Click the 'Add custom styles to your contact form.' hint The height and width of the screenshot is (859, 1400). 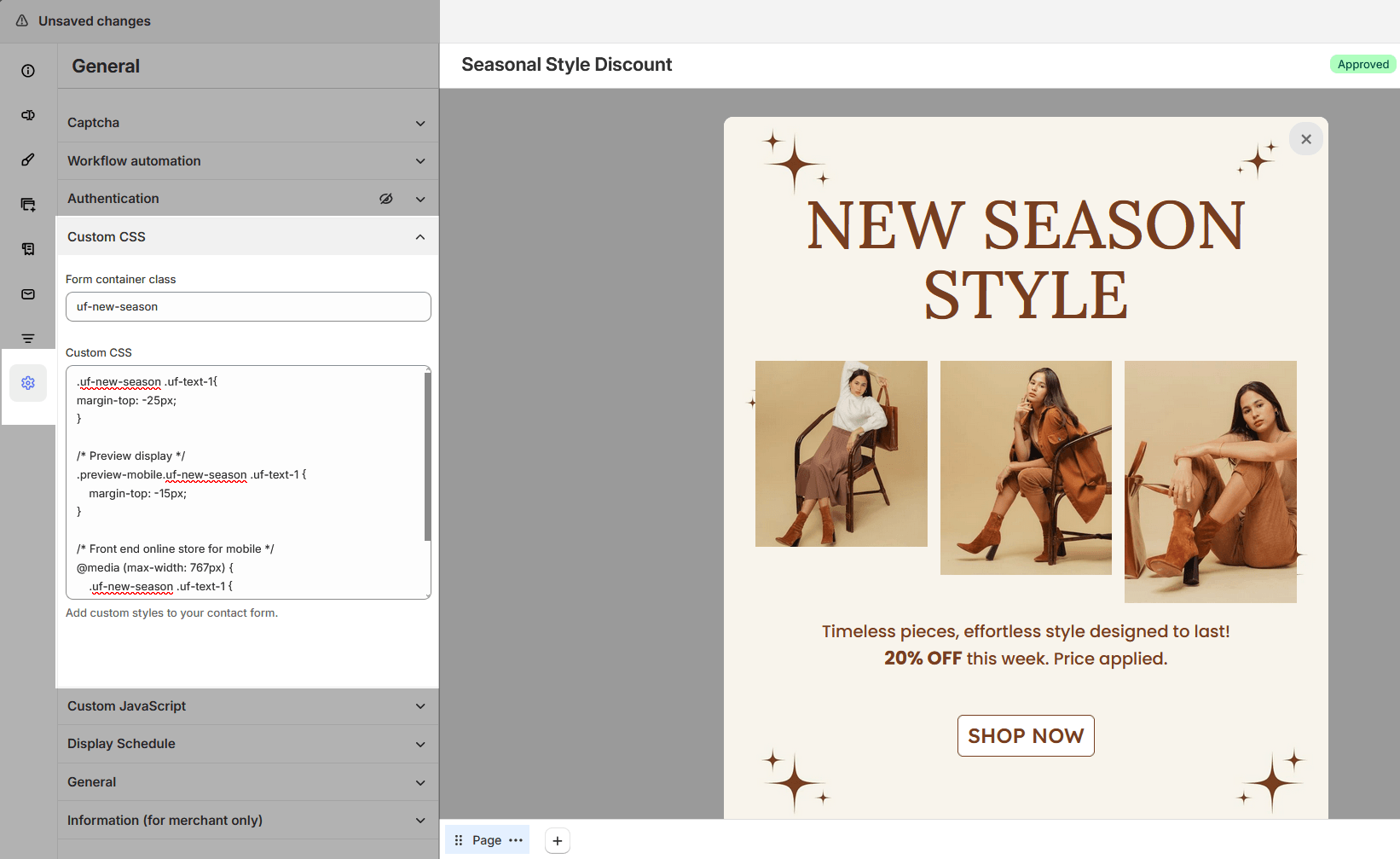172,612
